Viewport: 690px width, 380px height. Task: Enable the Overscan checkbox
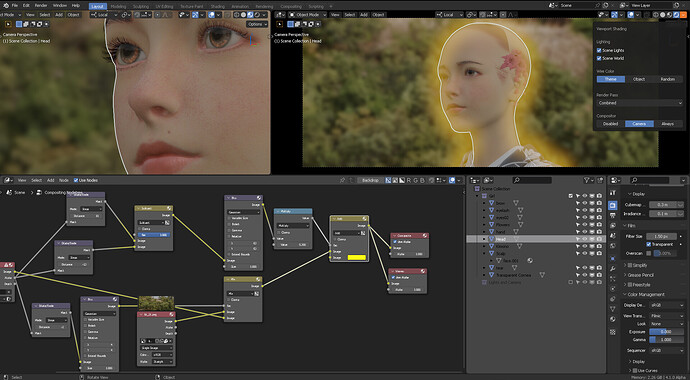click(x=649, y=253)
